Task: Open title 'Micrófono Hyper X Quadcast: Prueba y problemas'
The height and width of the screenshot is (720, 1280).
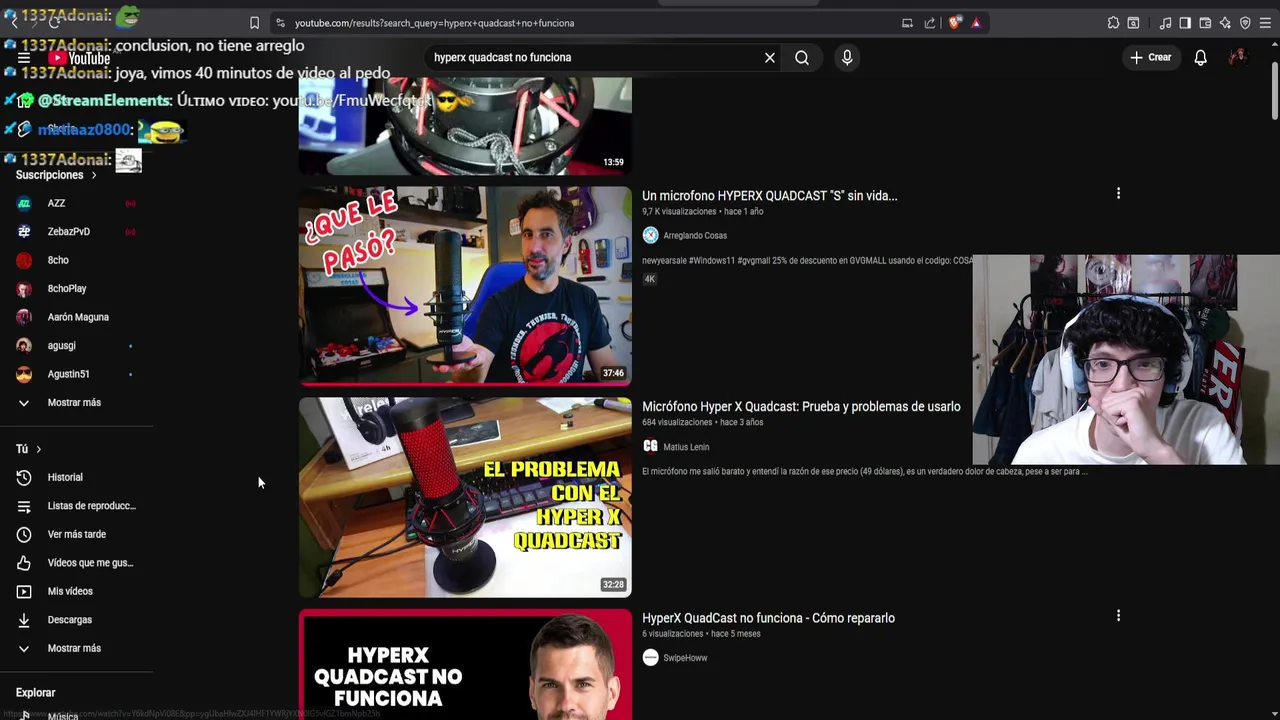Action: click(801, 407)
